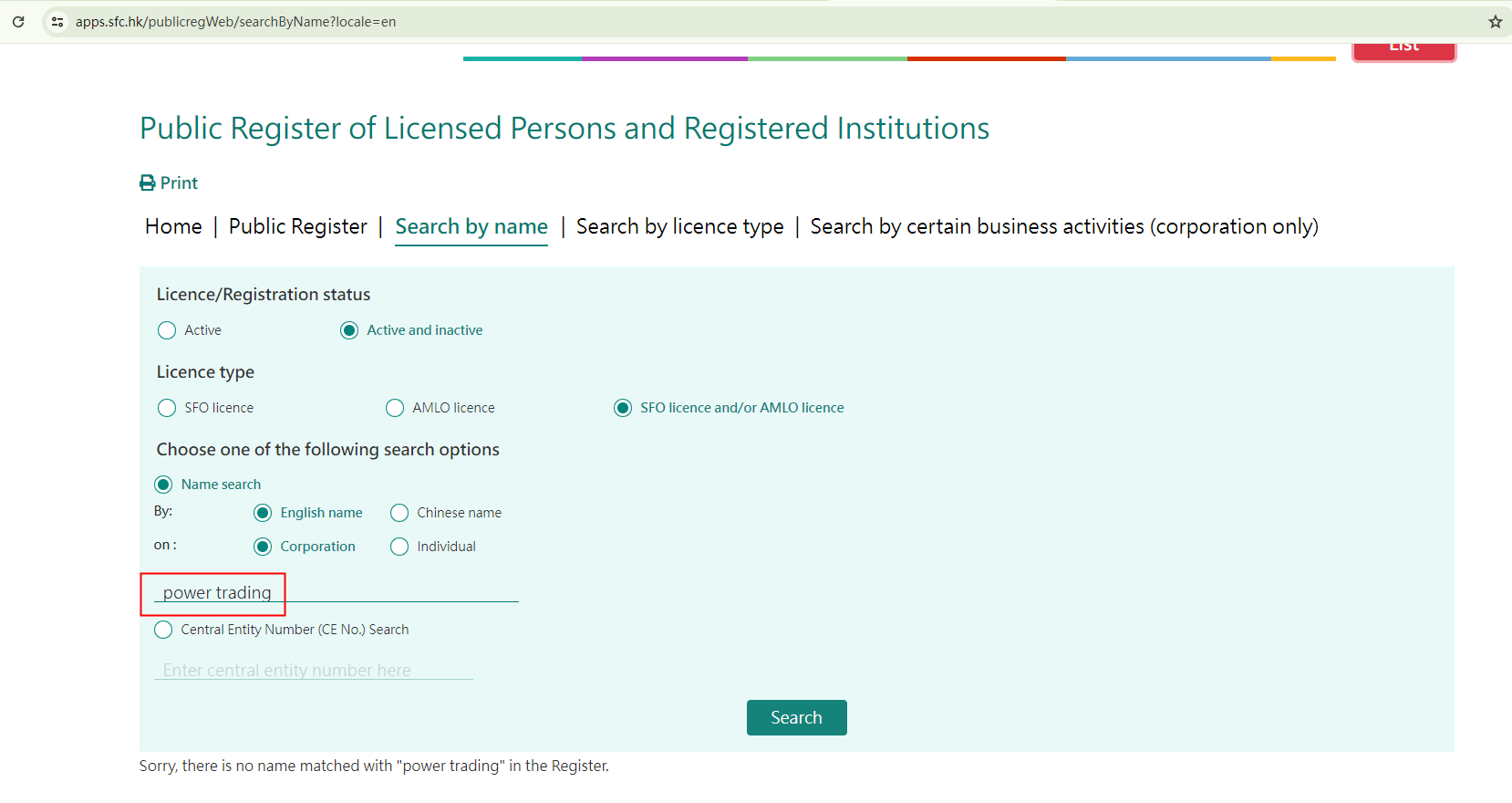Screen dimensions: 1512x803
Task: Choose the SFO licence radio button
Action: [x=167, y=408]
